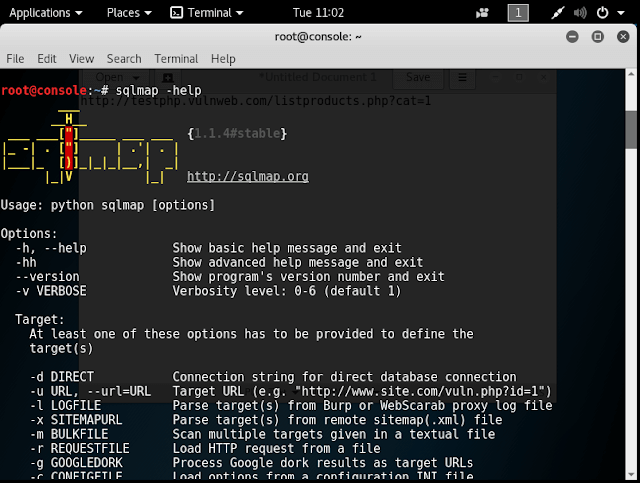Click the '-g GOOGLEDORK' option text

76,462
